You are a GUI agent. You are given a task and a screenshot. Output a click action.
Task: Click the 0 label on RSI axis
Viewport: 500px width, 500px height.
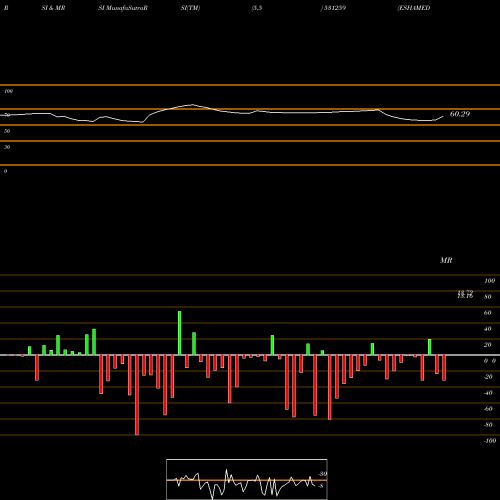pos(5,171)
